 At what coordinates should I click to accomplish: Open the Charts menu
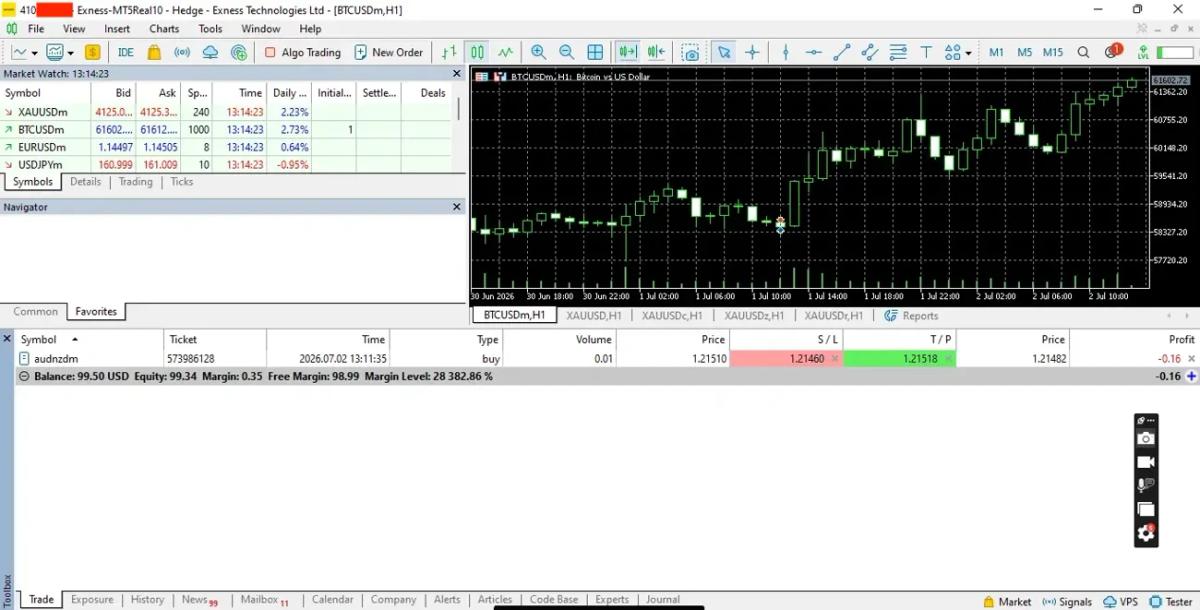point(164,29)
